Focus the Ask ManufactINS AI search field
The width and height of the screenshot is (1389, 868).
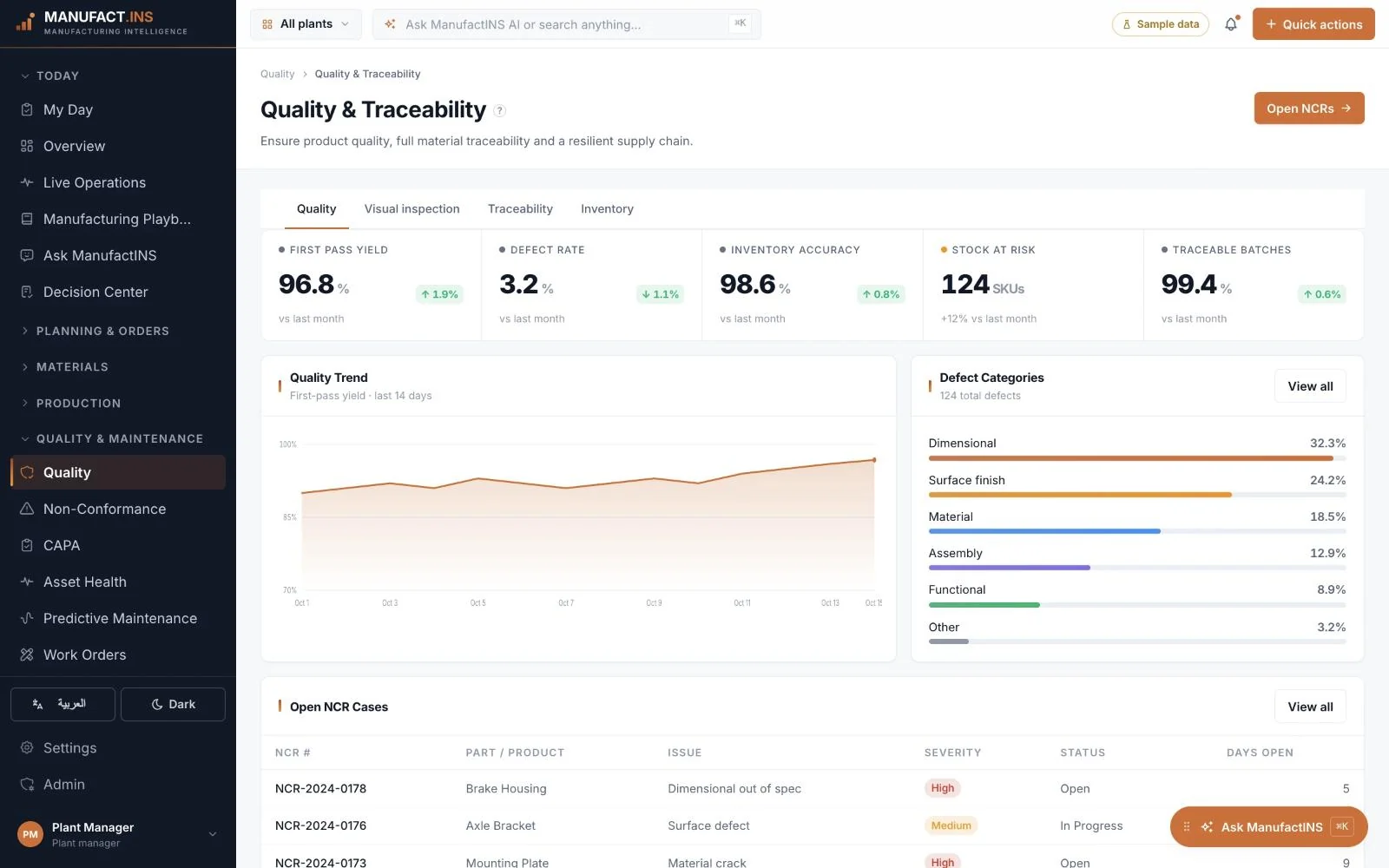coord(567,24)
